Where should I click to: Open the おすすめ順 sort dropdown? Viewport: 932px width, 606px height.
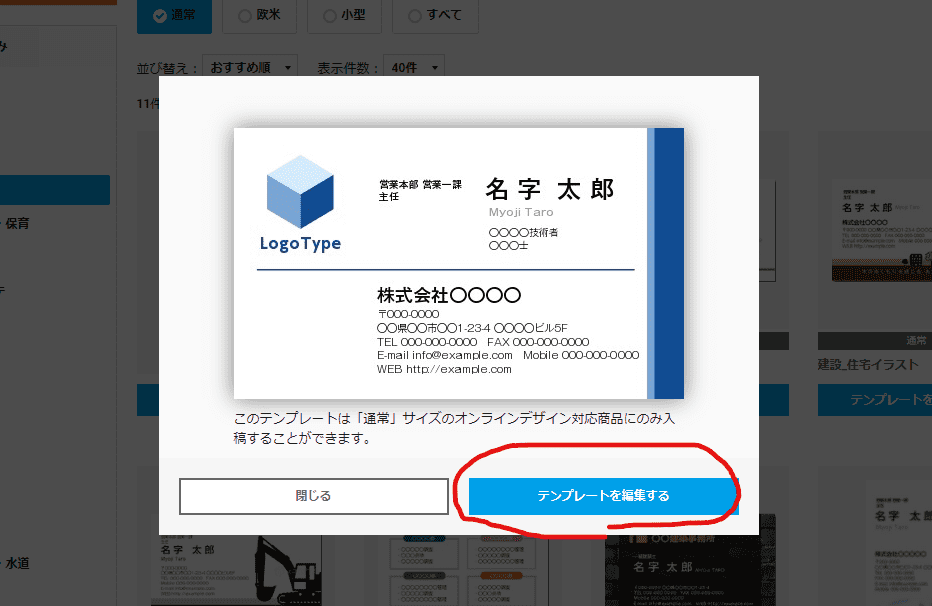click(x=250, y=68)
